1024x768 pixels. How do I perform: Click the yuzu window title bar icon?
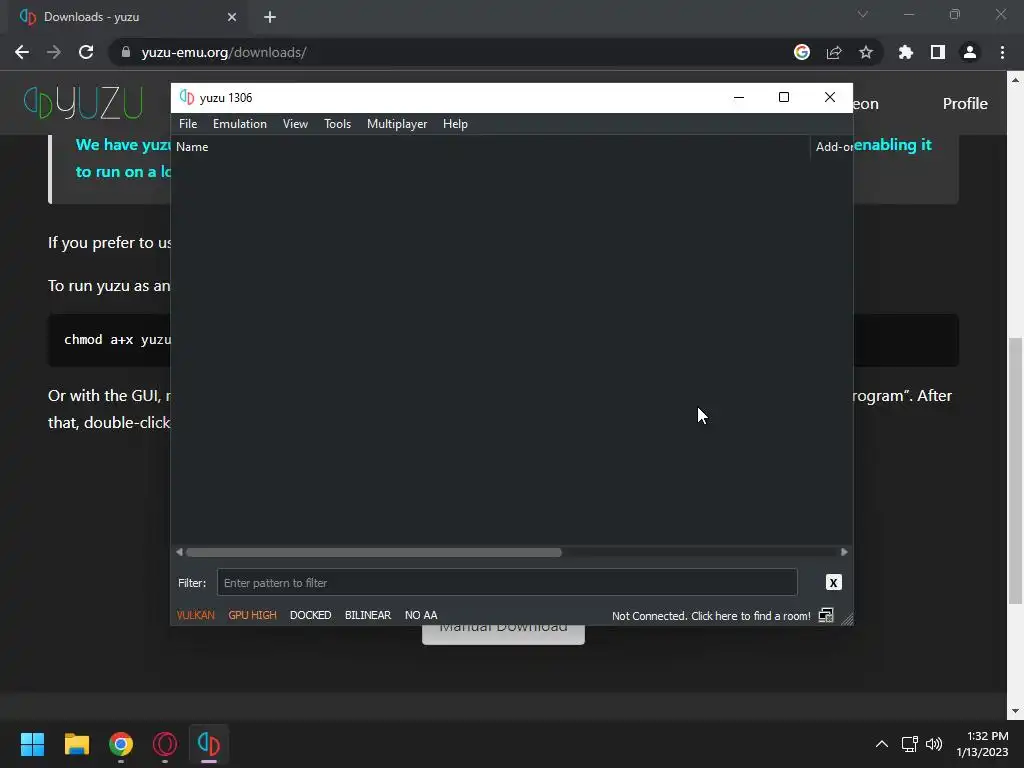tap(187, 97)
